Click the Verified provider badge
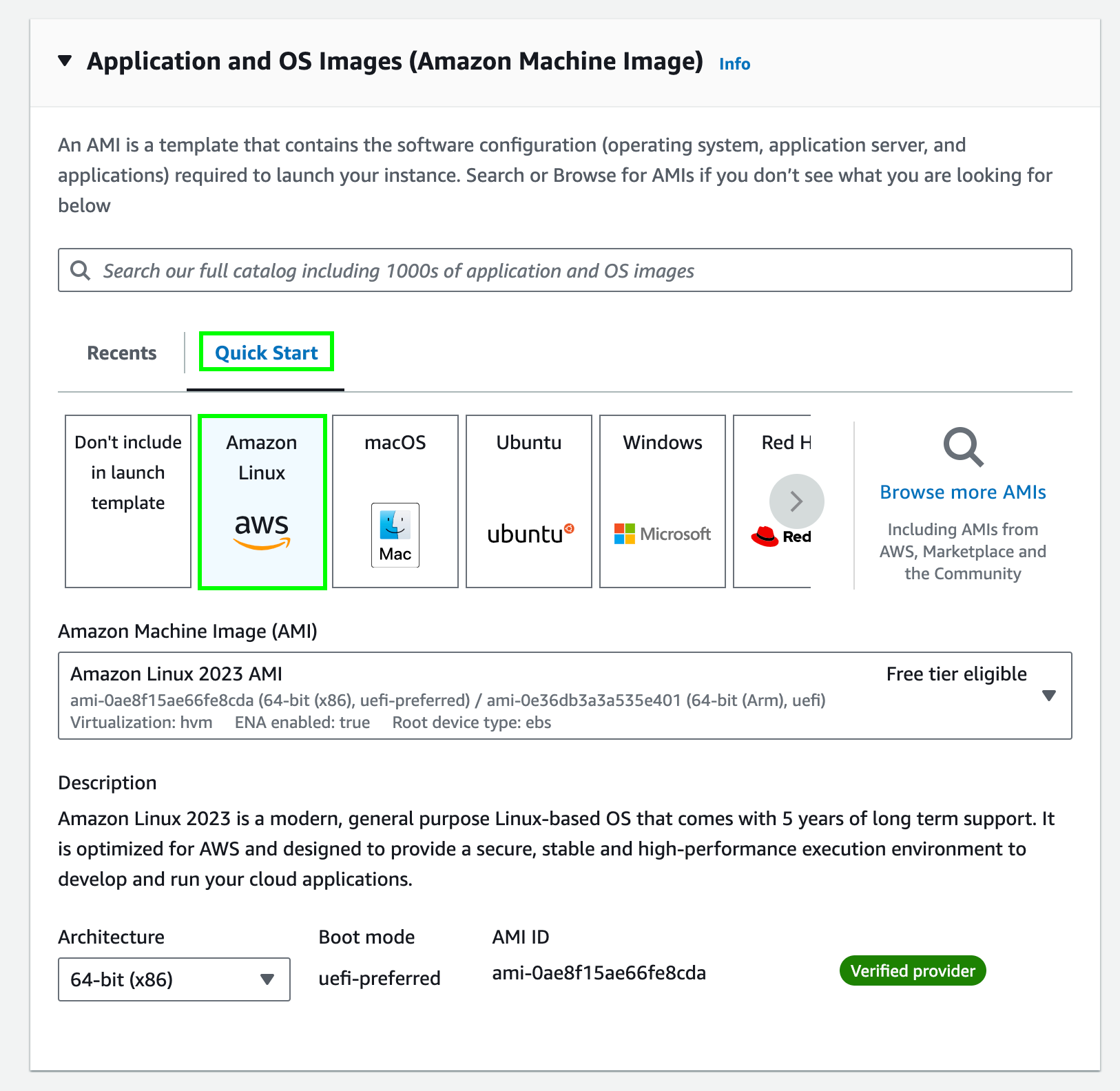 (x=913, y=971)
